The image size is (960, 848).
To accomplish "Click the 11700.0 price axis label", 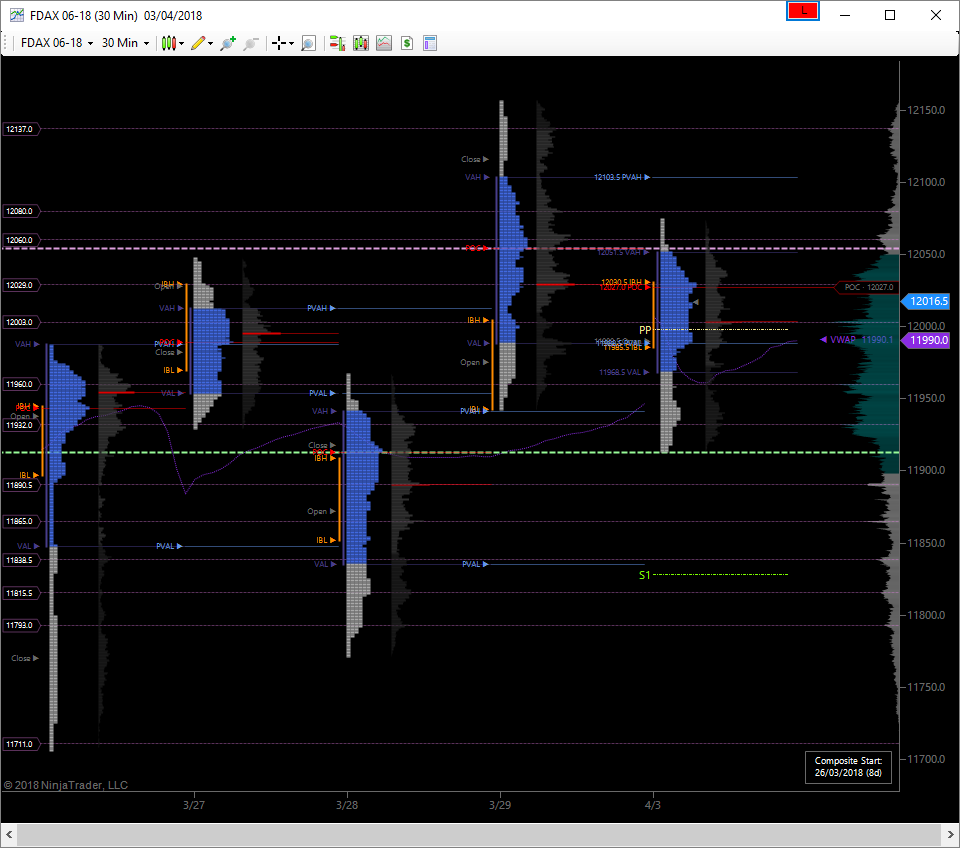I will click(x=926, y=759).
